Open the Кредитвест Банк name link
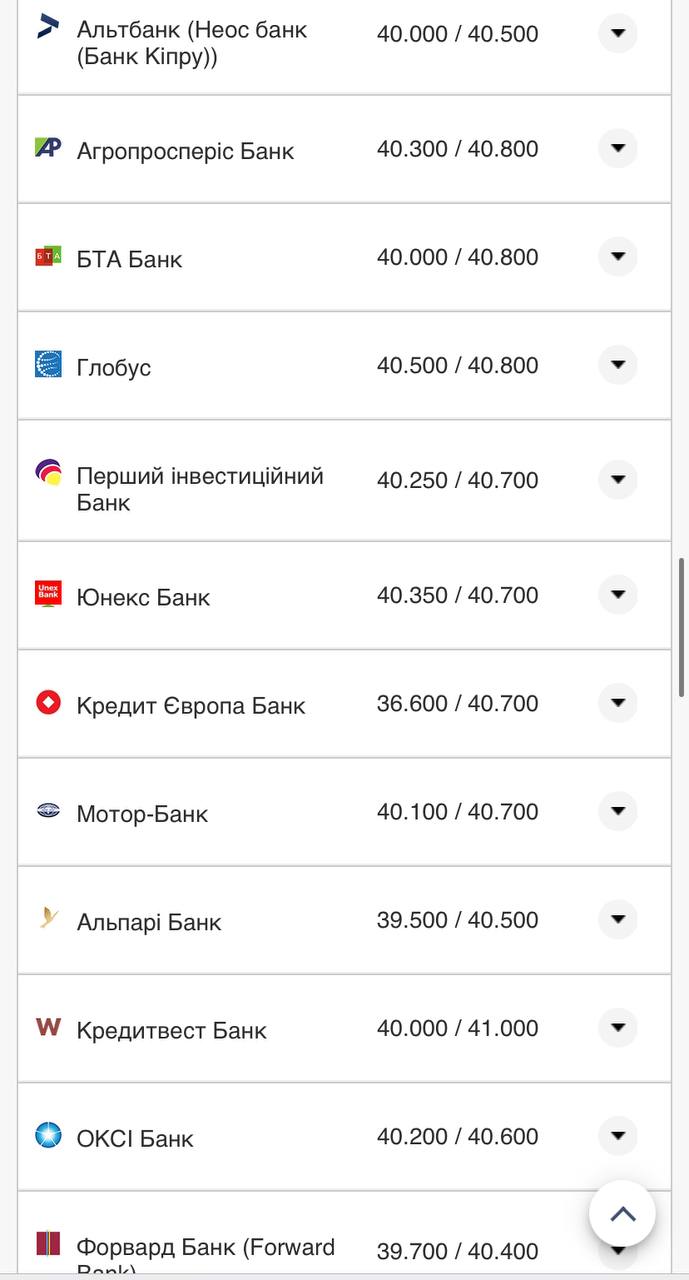This screenshot has height=1280, width=689. [x=171, y=1031]
